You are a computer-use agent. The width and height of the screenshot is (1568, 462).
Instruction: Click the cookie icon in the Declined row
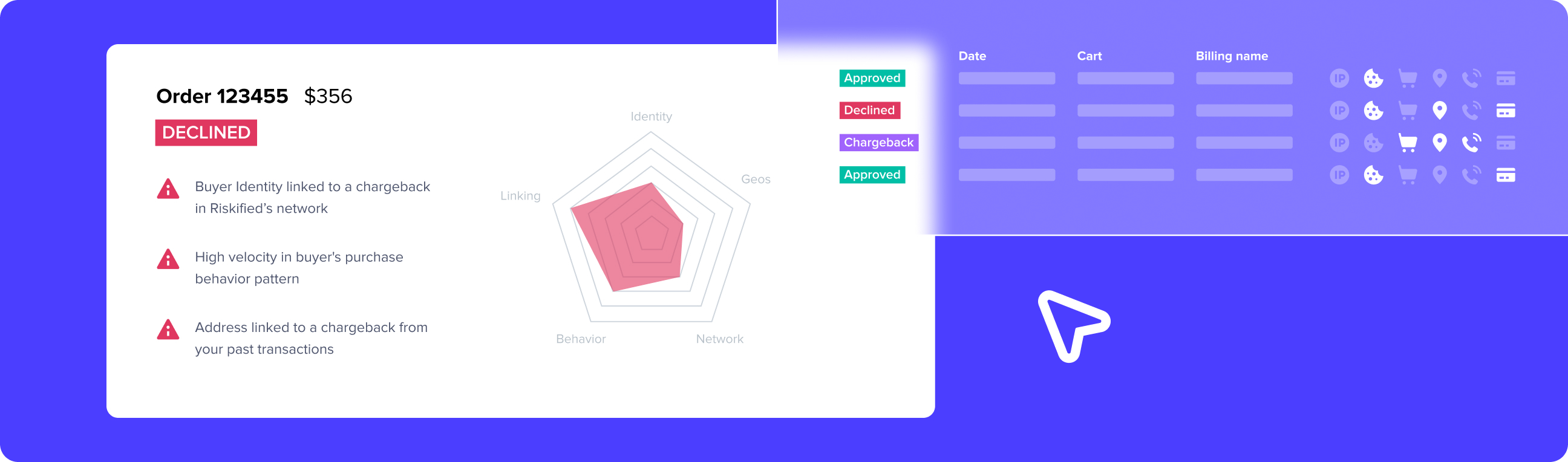[1373, 111]
